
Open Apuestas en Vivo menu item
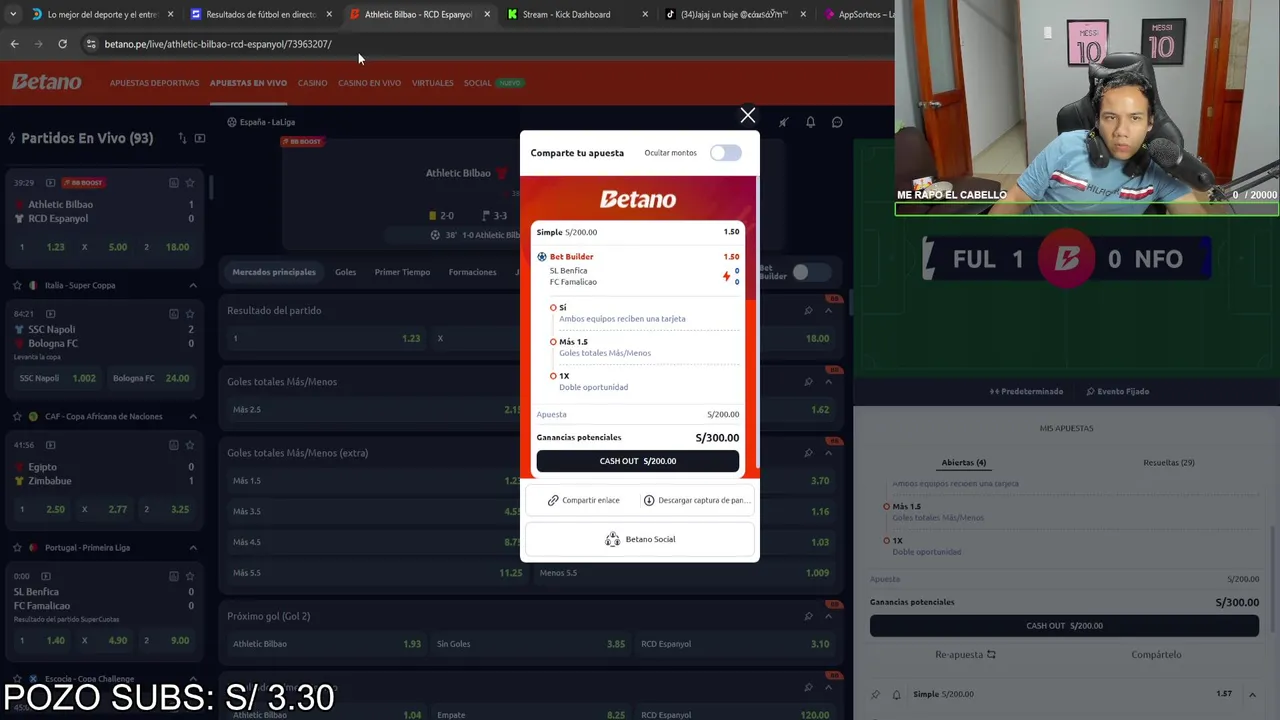248,83
